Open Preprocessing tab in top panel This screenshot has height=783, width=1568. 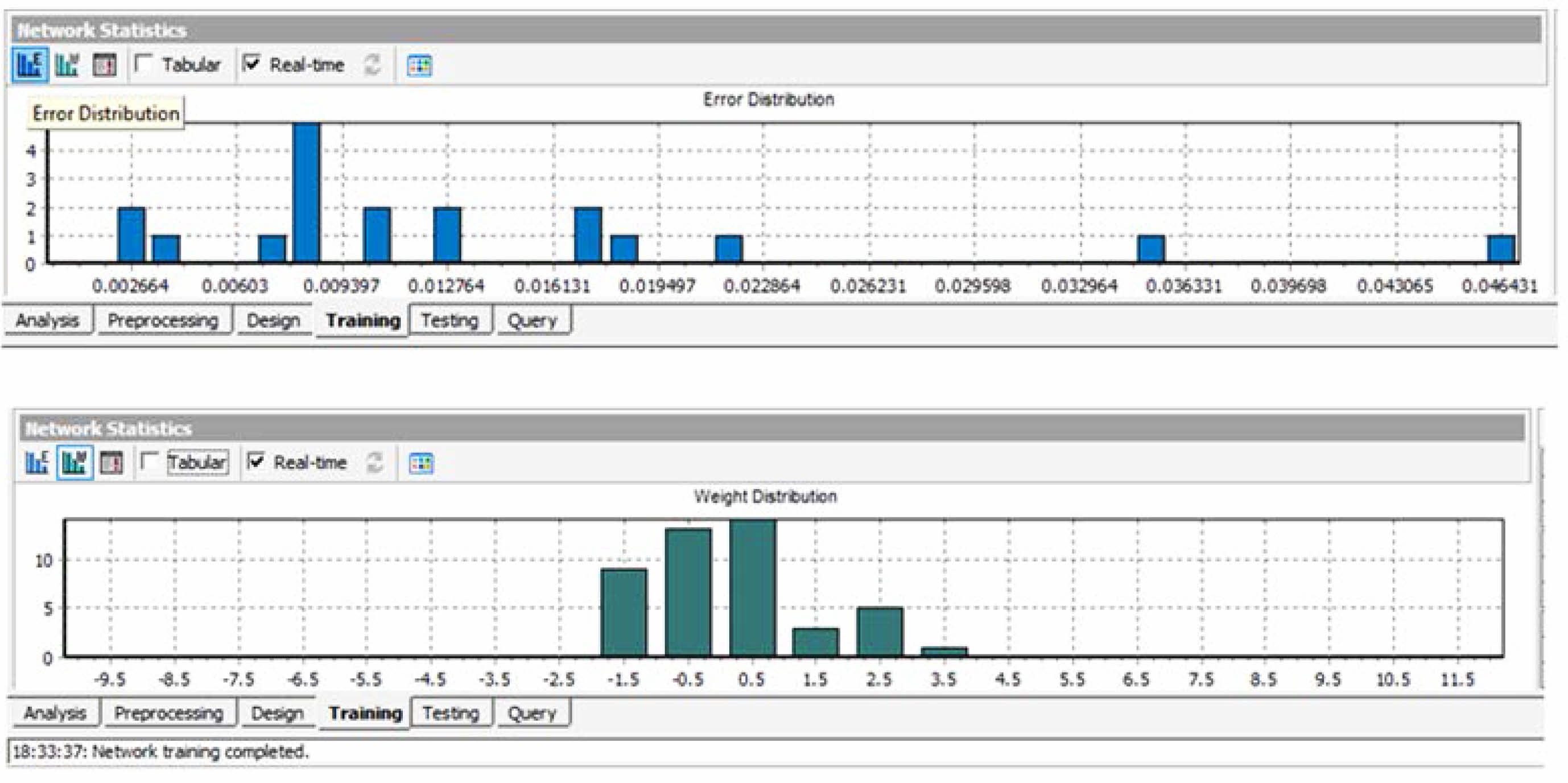(163, 320)
